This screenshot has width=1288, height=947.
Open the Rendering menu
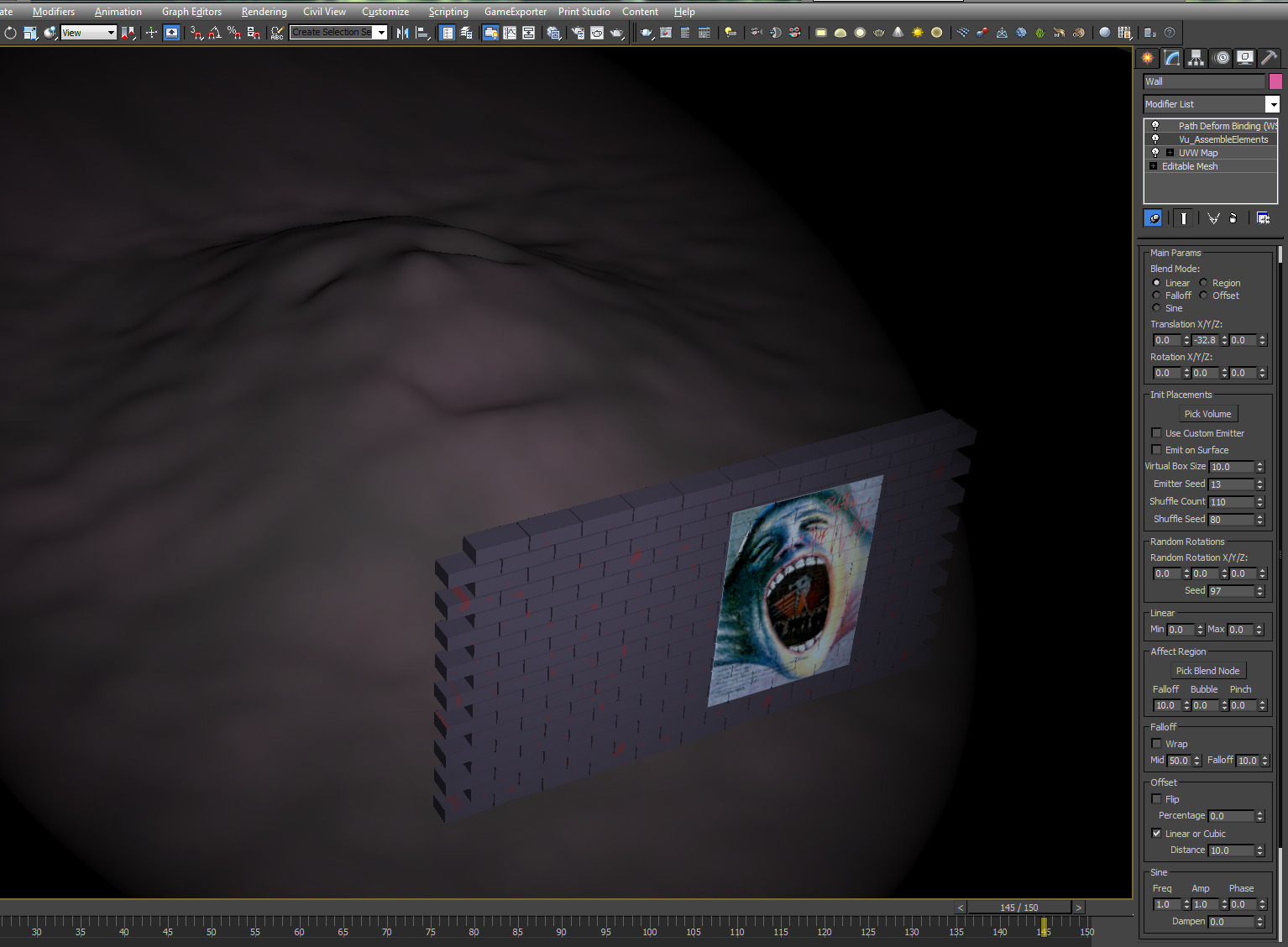[x=264, y=12]
